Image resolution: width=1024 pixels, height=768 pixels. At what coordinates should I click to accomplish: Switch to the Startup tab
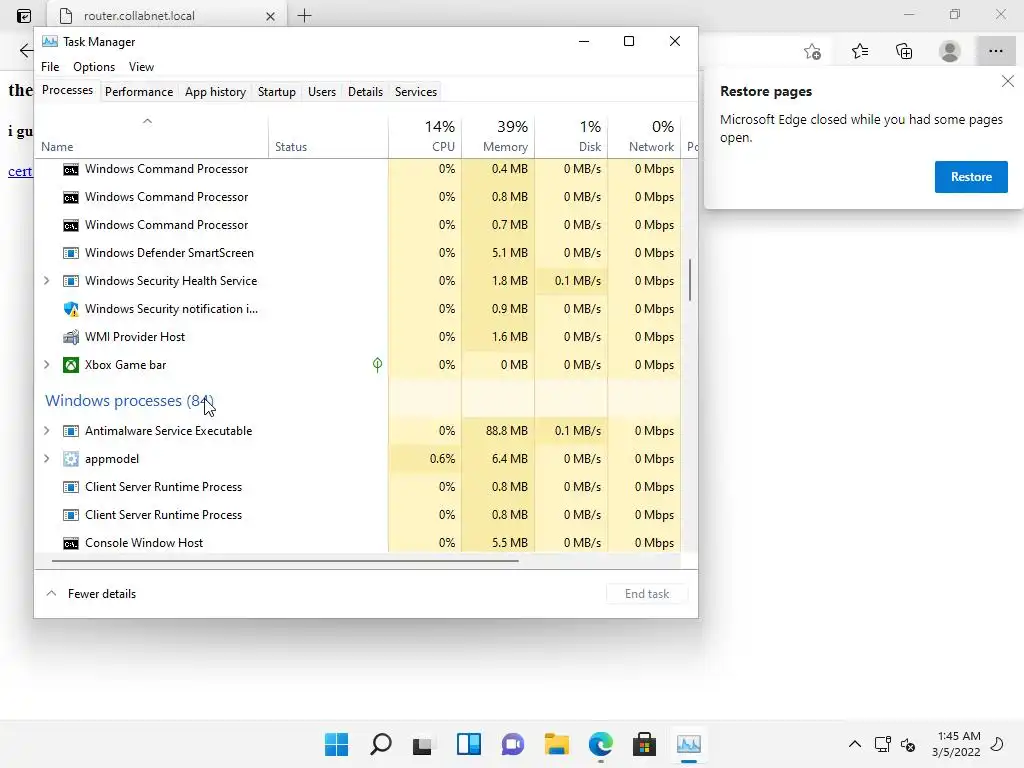[277, 92]
